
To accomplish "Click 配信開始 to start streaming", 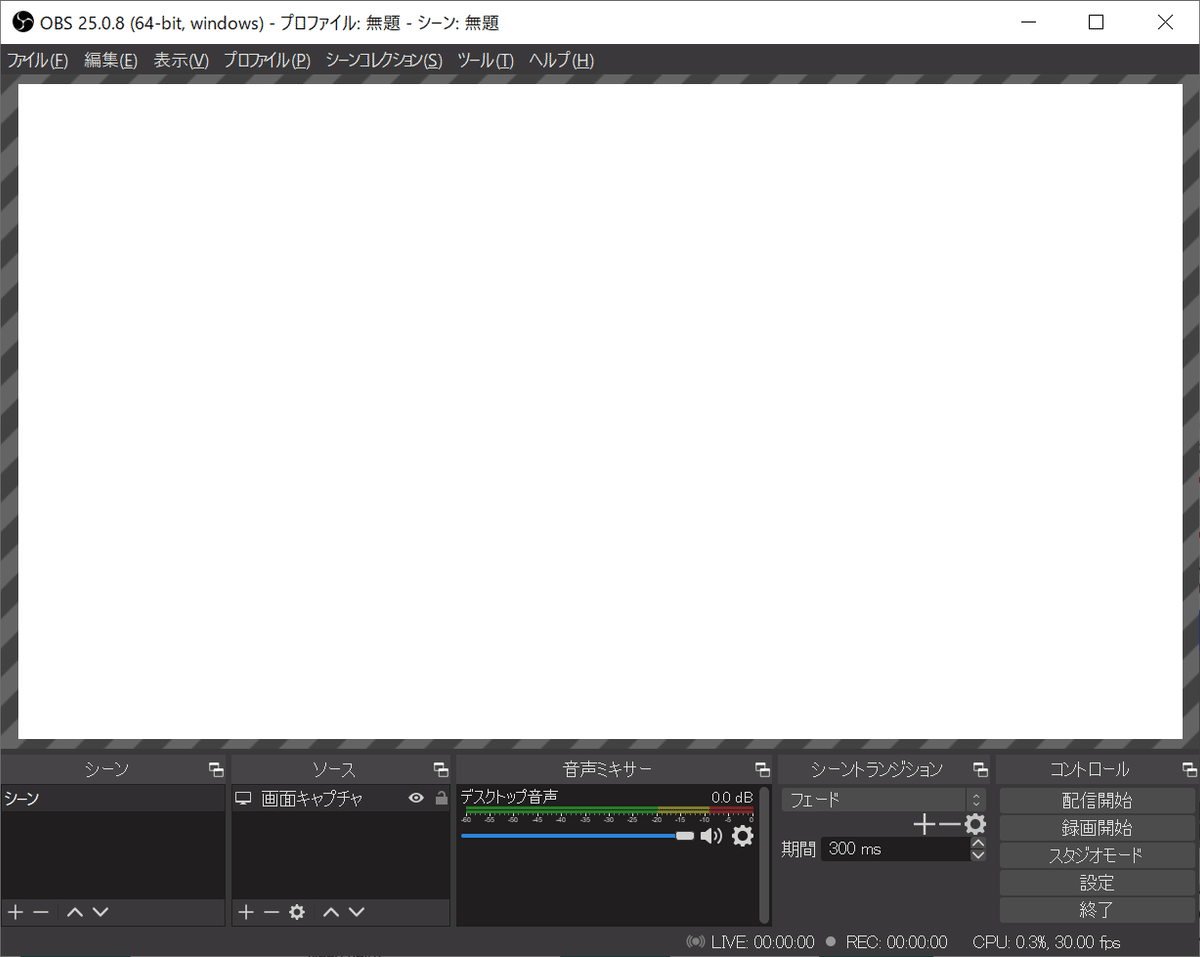I will [x=1097, y=801].
